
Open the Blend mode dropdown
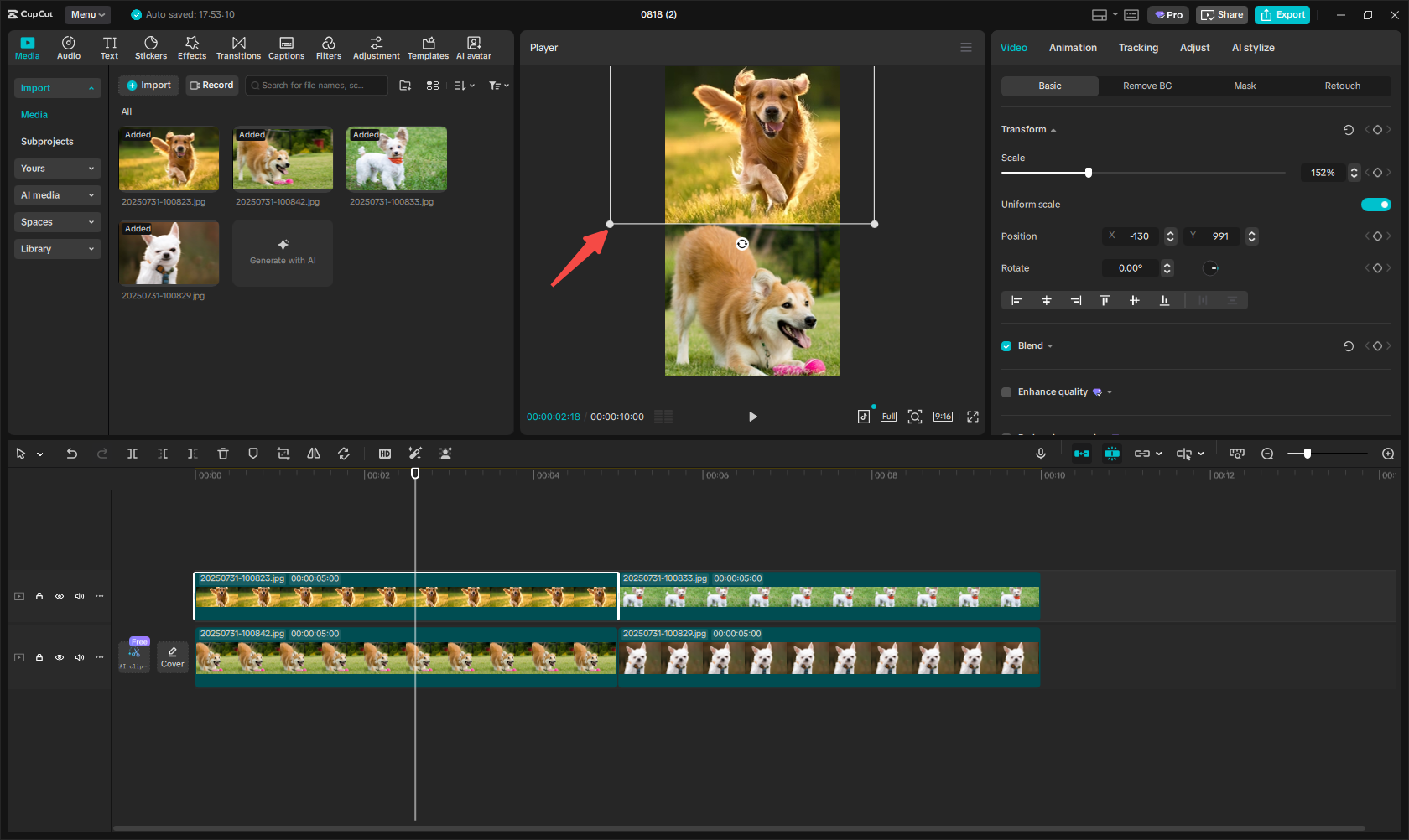(x=1048, y=345)
